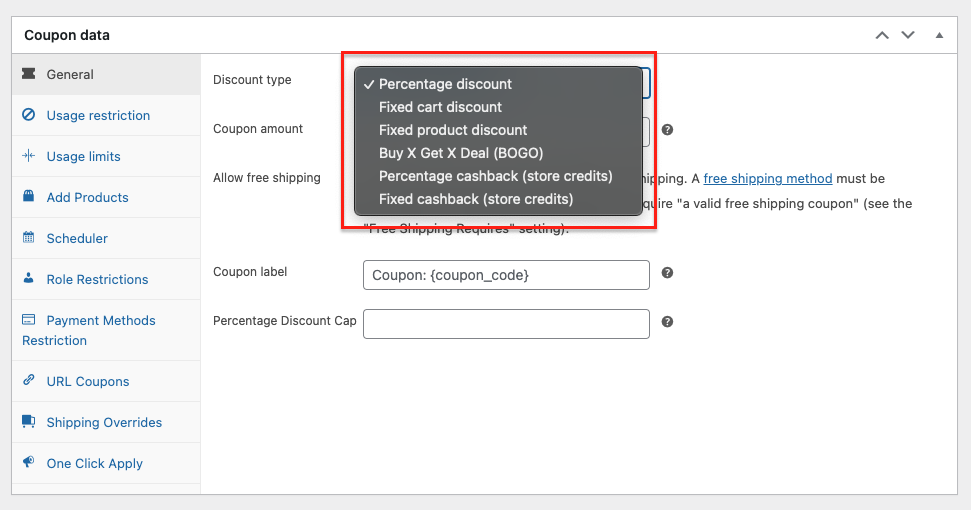Click the Shipping Overrides truck icon
The height and width of the screenshot is (510, 971).
[28, 421]
